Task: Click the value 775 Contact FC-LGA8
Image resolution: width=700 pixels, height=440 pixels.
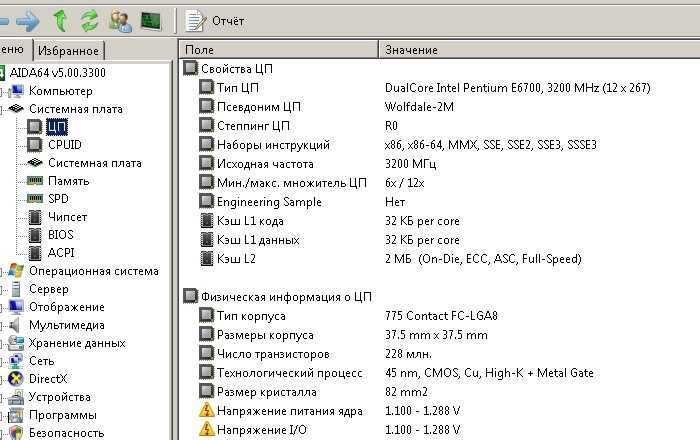Action: [x=441, y=316]
